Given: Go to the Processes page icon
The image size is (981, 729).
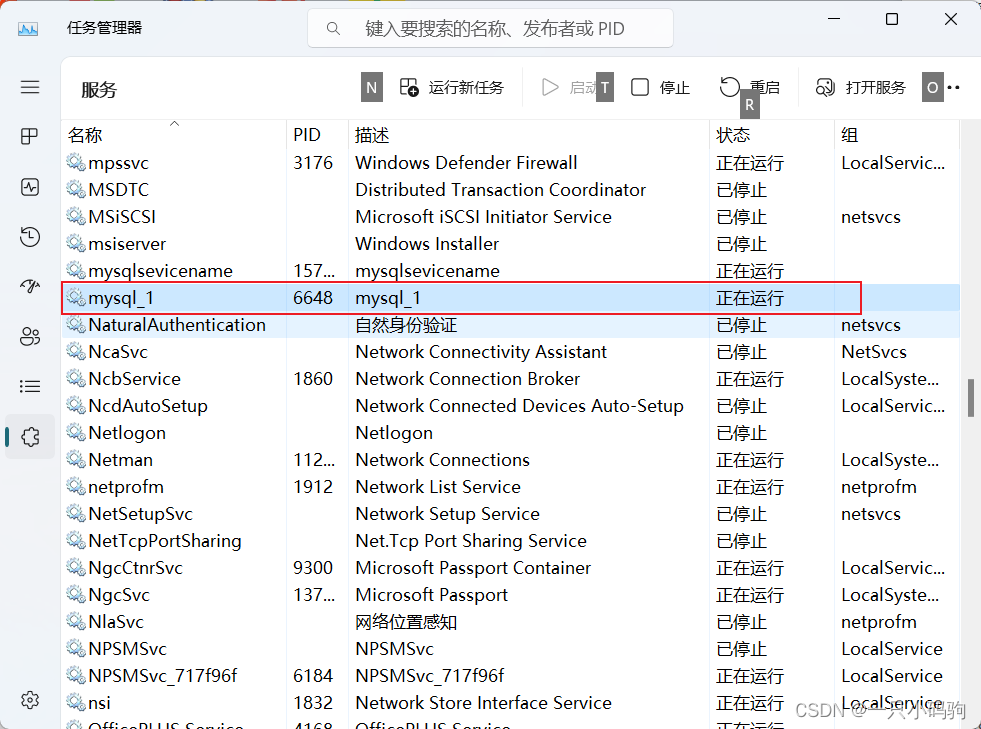Looking at the screenshot, I should tap(29, 136).
